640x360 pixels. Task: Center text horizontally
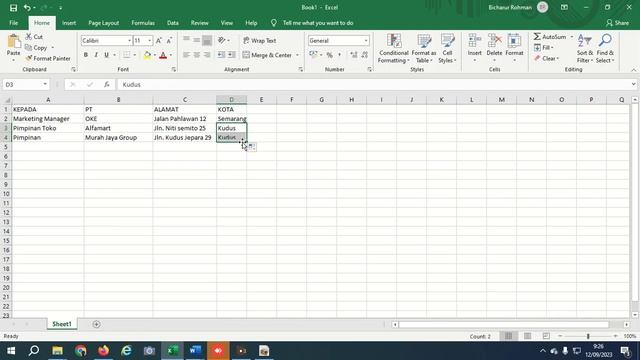pyautogui.click(x=197, y=55)
